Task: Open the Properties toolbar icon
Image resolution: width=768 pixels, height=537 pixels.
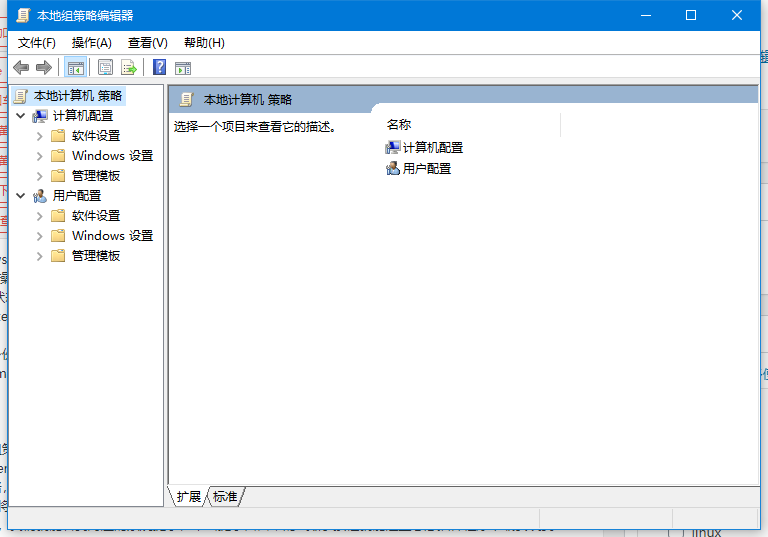Action: (105, 68)
